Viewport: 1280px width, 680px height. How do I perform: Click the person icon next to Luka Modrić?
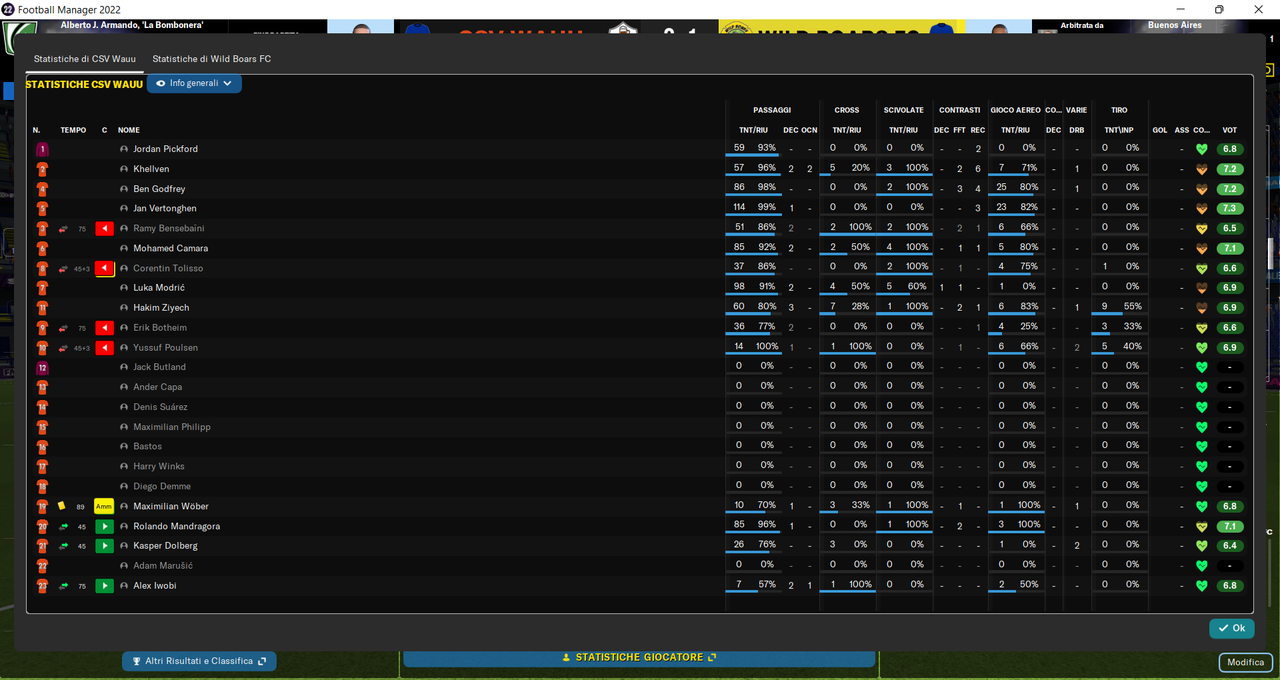point(124,288)
